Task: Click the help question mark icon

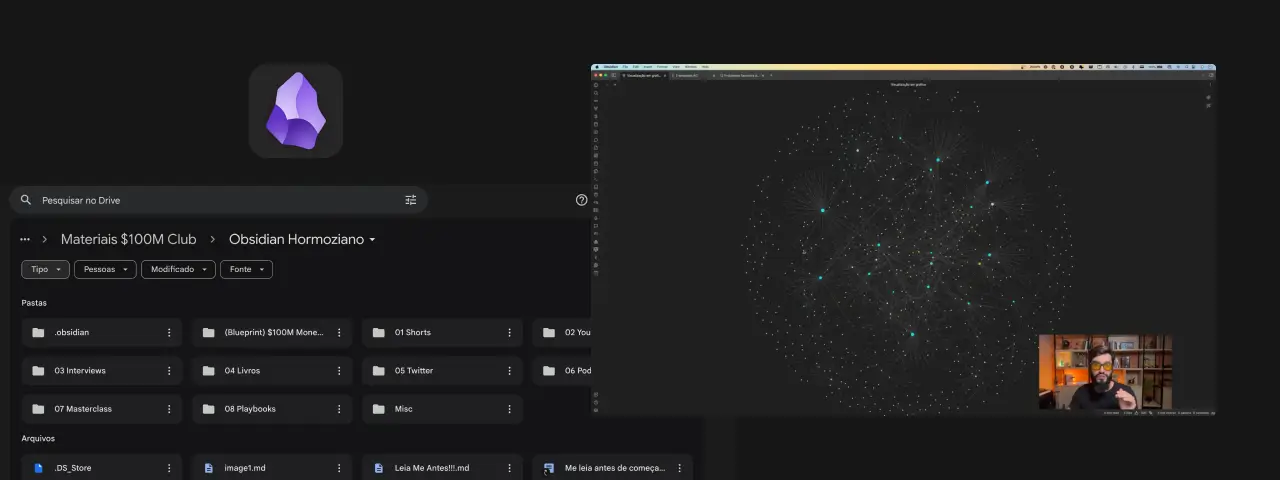Action: [581, 200]
